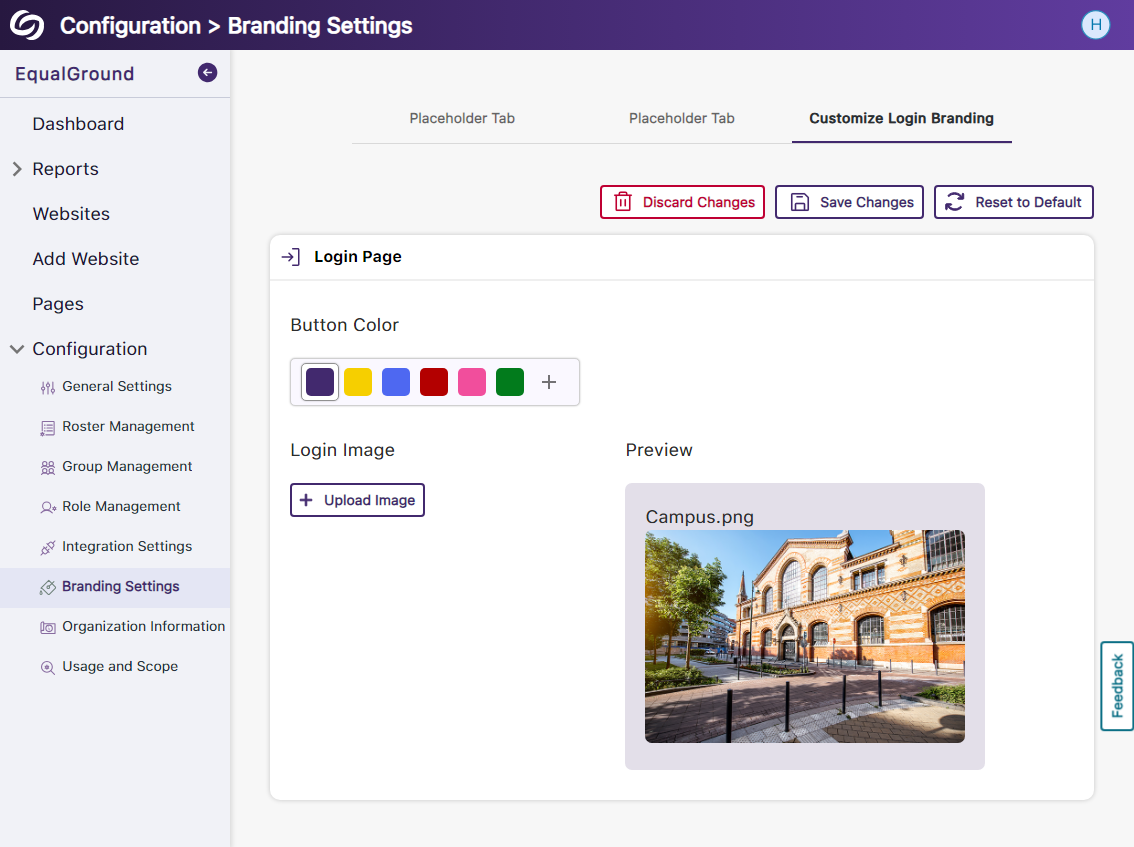Switch to the first Placeholder Tab
Image resolution: width=1134 pixels, height=847 pixels.
click(x=461, y=118)
